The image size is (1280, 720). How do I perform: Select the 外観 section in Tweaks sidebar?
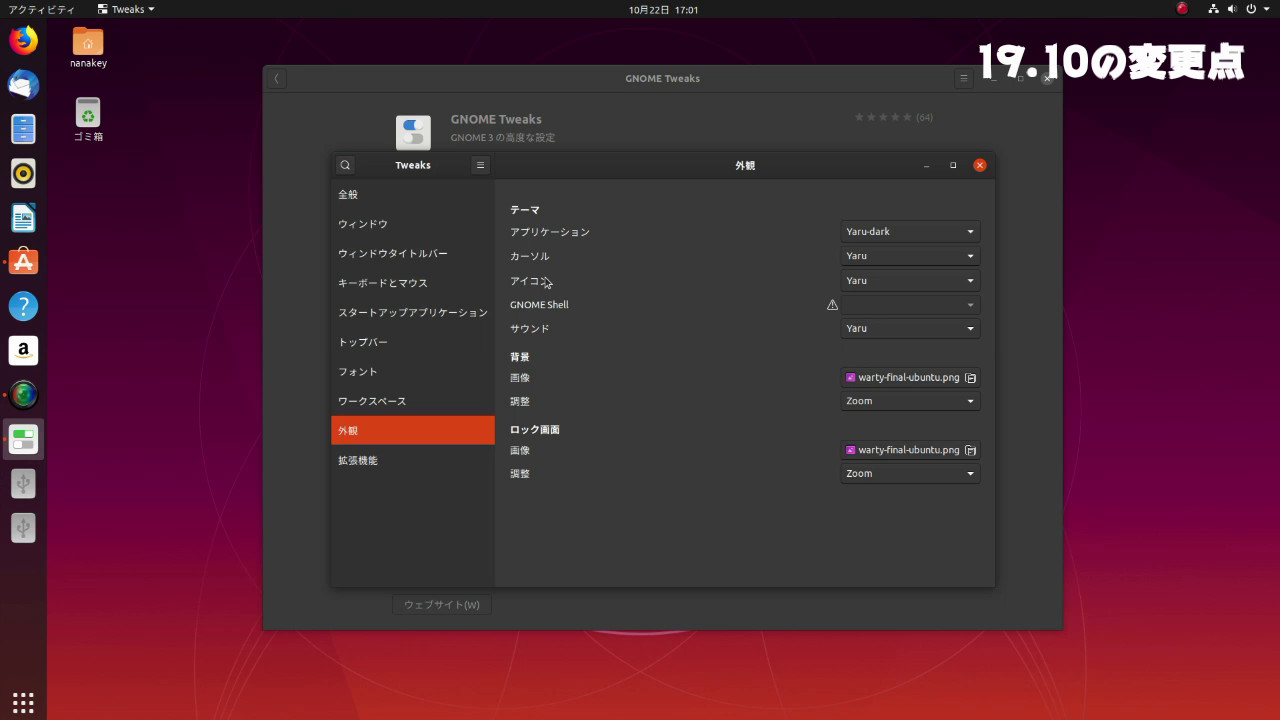coord(412,430)
